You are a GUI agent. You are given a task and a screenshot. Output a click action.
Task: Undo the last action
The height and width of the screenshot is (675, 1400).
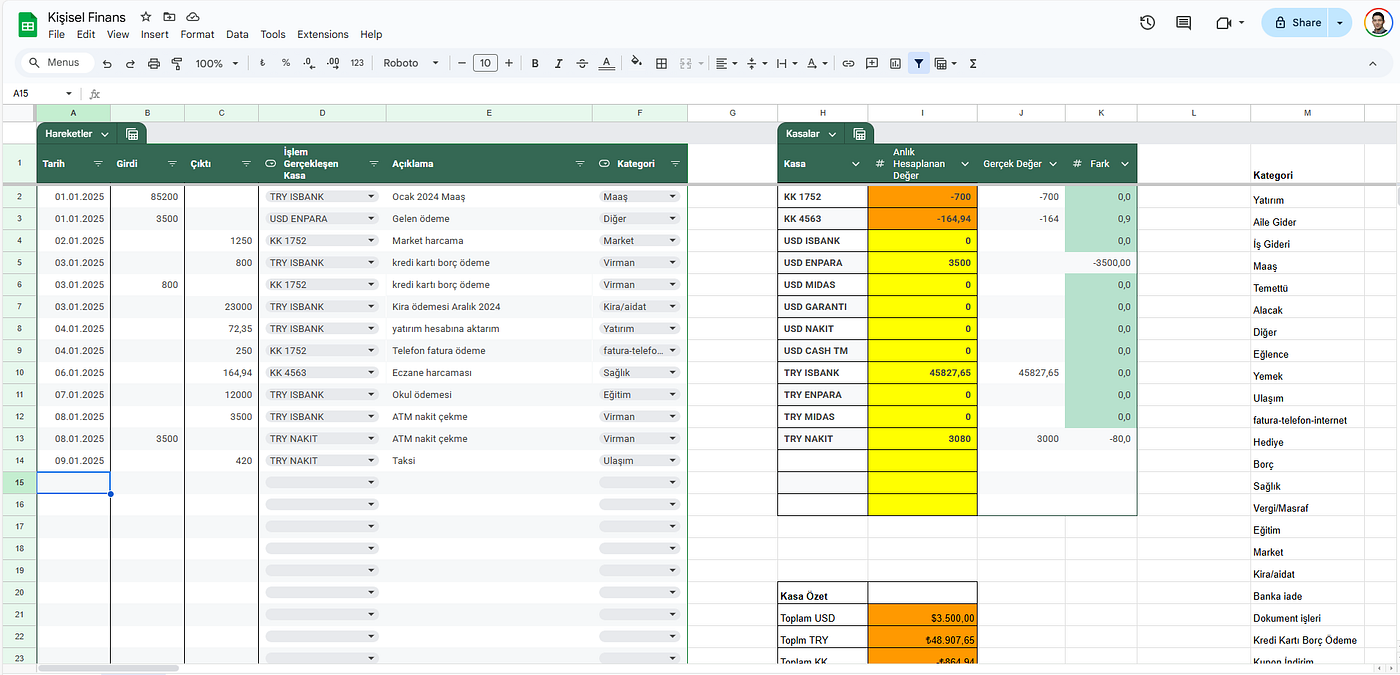point(107,63)
